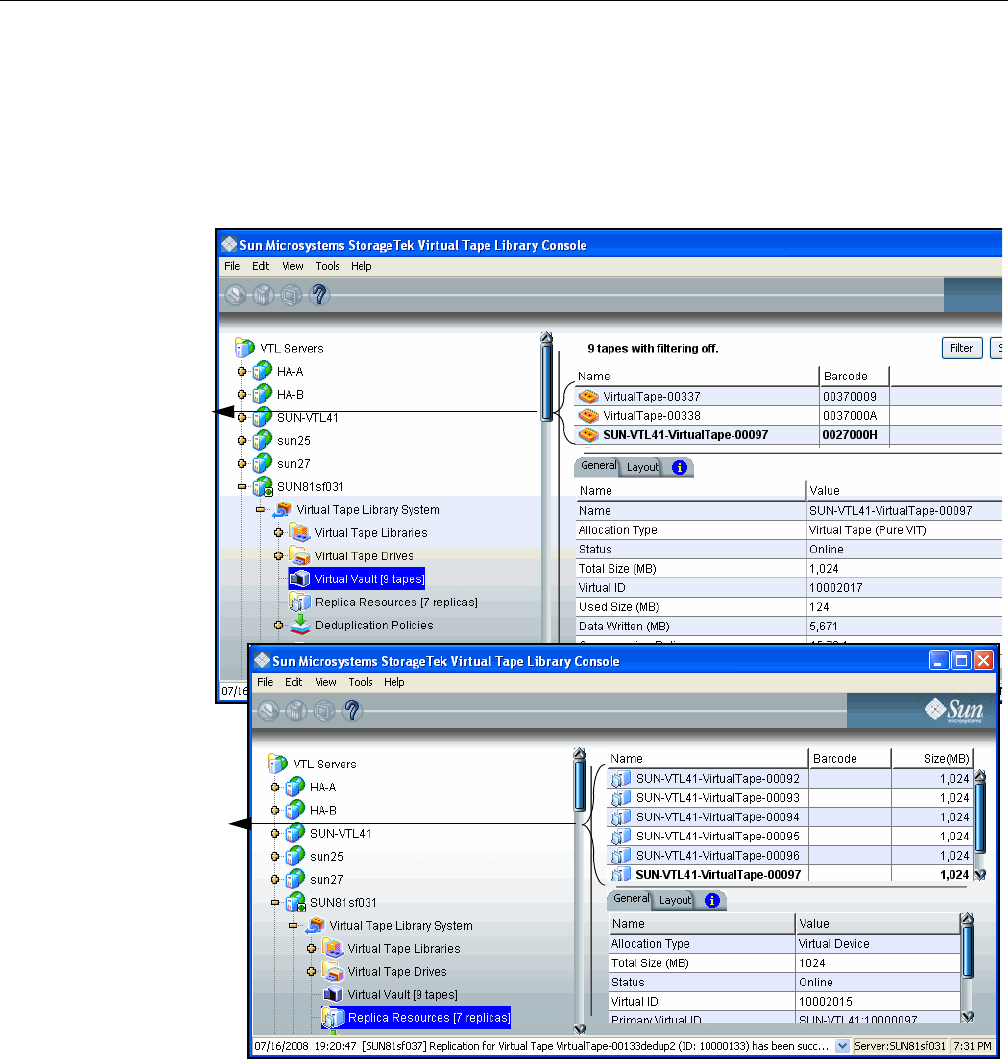Screen dimensions: 1008x1059
Task: Select sun27 server in front window tree
Action: pos(327,879)
